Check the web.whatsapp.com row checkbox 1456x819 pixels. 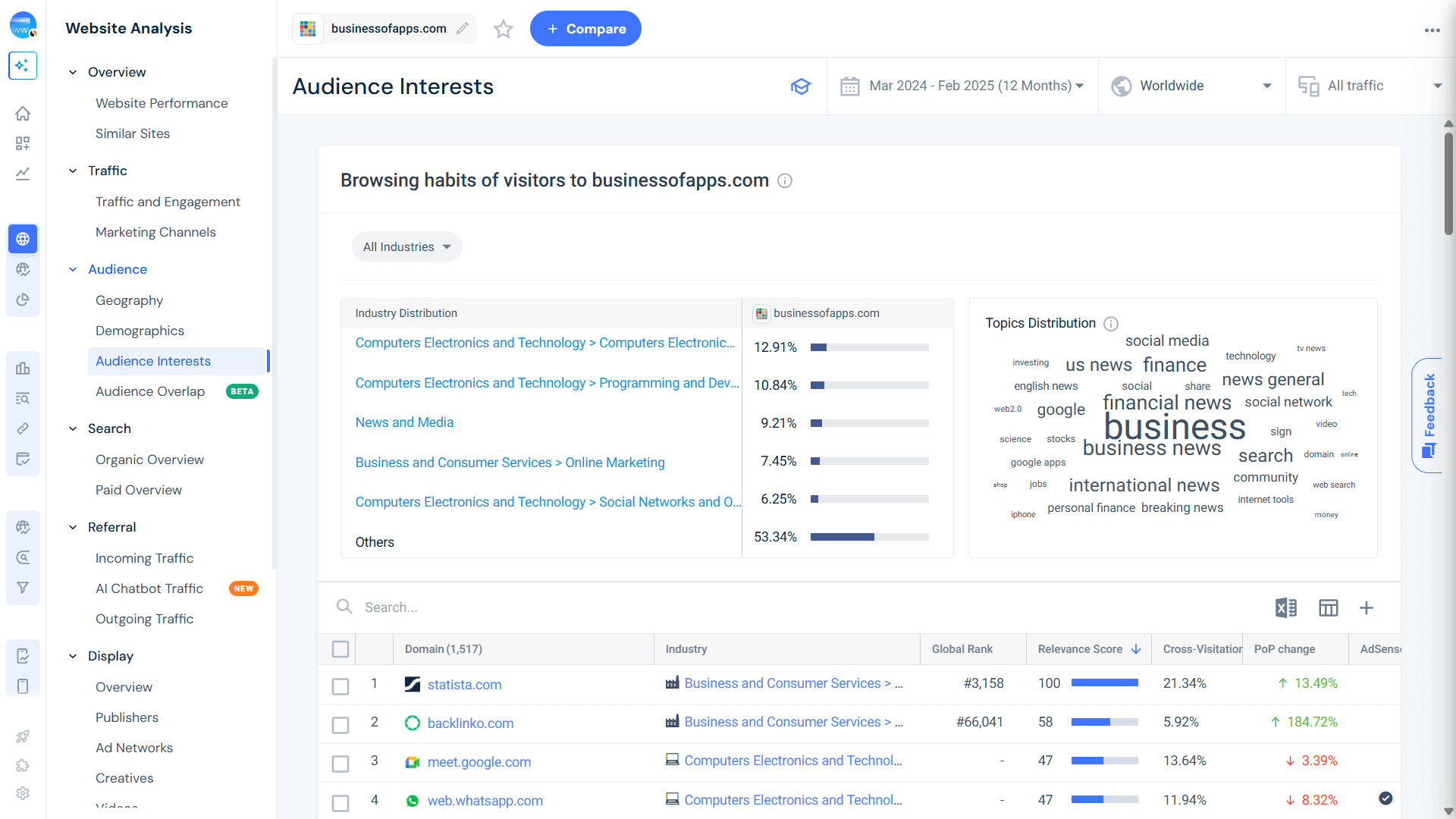point(340,802)
